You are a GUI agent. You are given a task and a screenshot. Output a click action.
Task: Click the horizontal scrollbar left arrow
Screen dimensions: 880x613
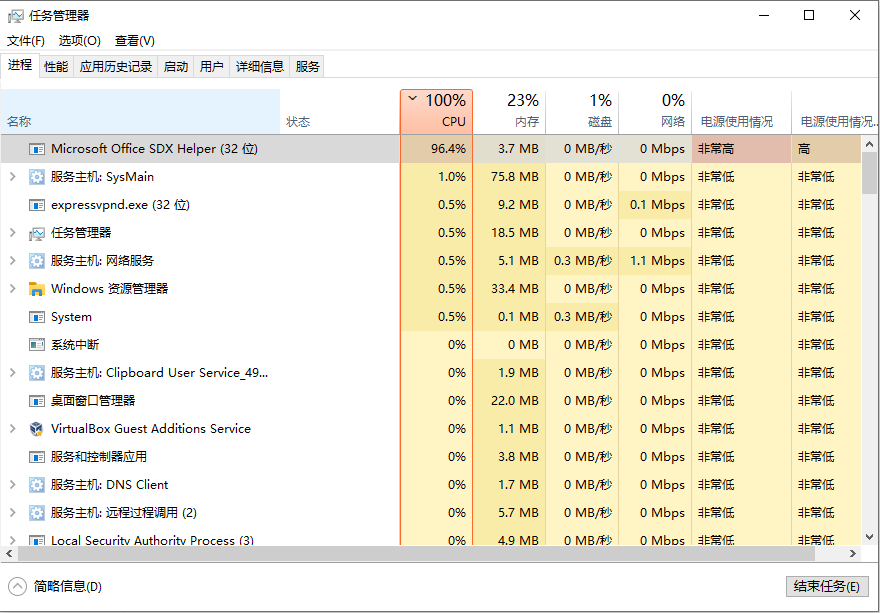(x=8, y=553)
